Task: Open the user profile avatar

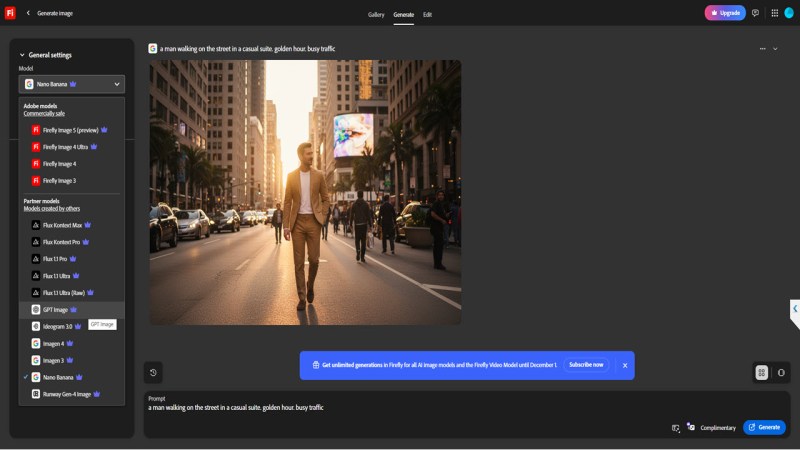Action: [789, 13]
